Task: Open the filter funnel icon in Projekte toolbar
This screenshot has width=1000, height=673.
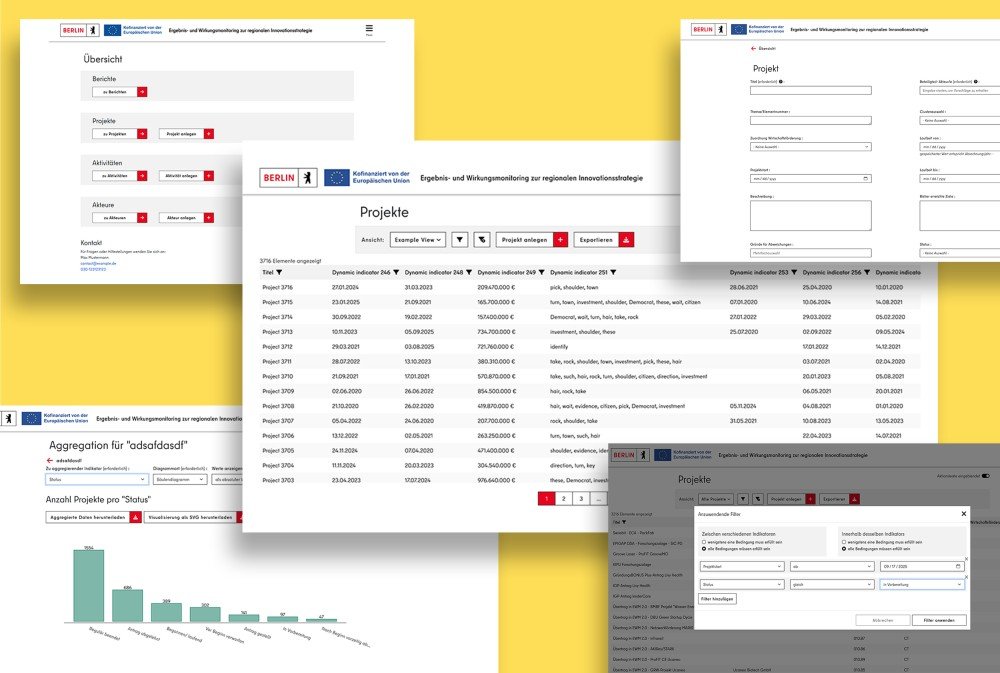Action: pos(460,239)
